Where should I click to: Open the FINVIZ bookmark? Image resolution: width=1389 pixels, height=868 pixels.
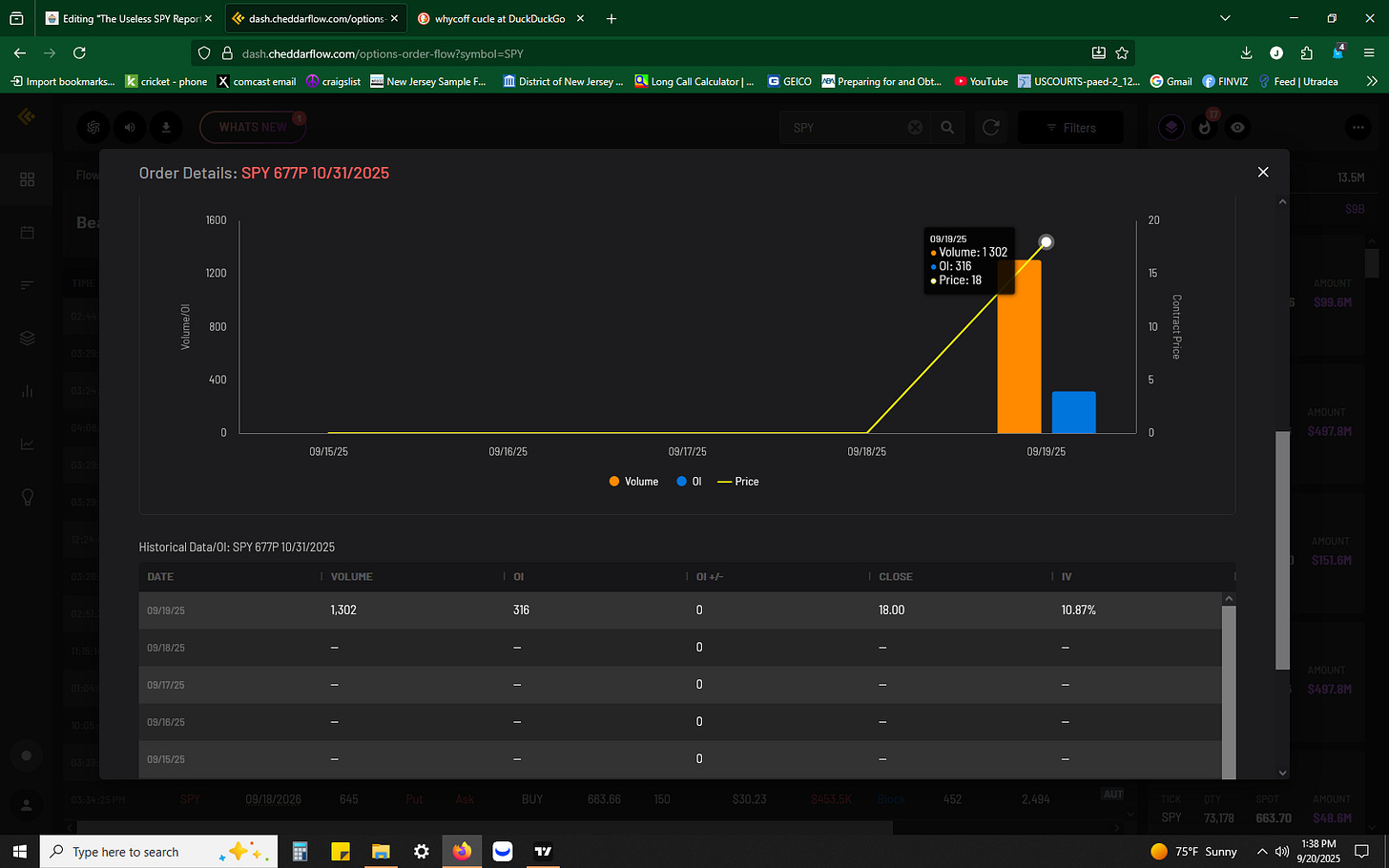1225,81
